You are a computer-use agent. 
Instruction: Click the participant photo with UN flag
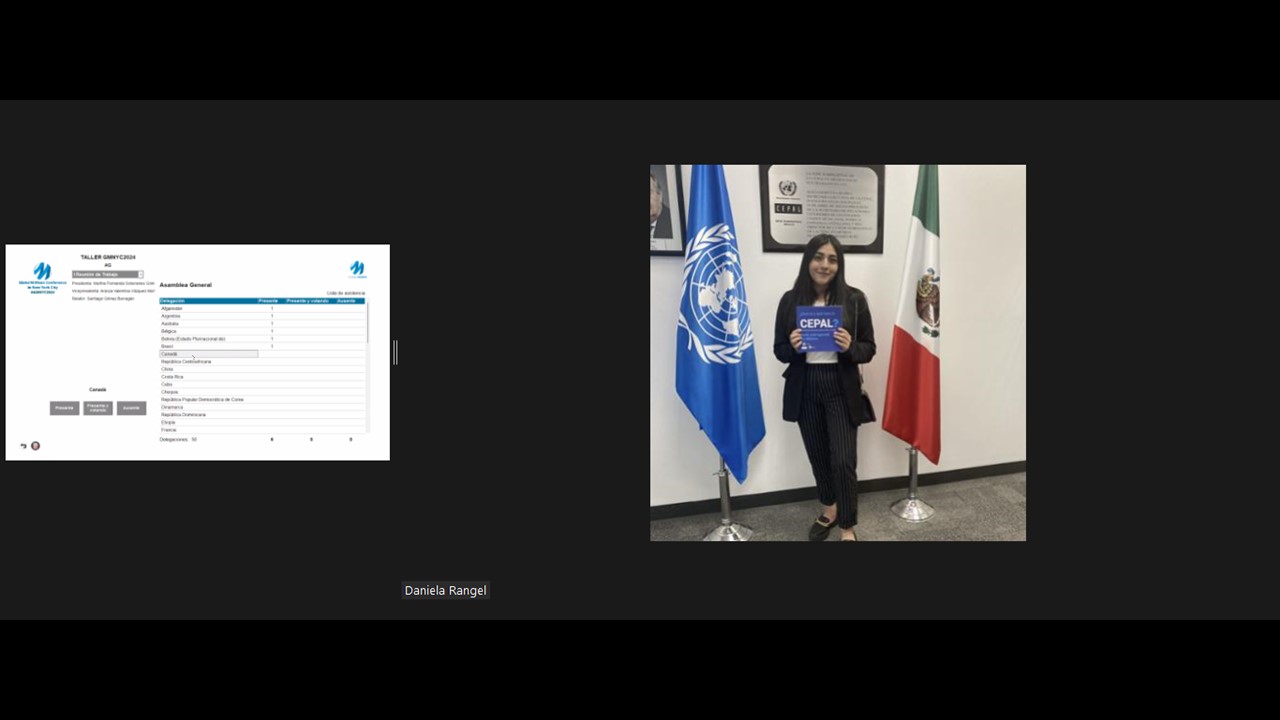(837, 352)
